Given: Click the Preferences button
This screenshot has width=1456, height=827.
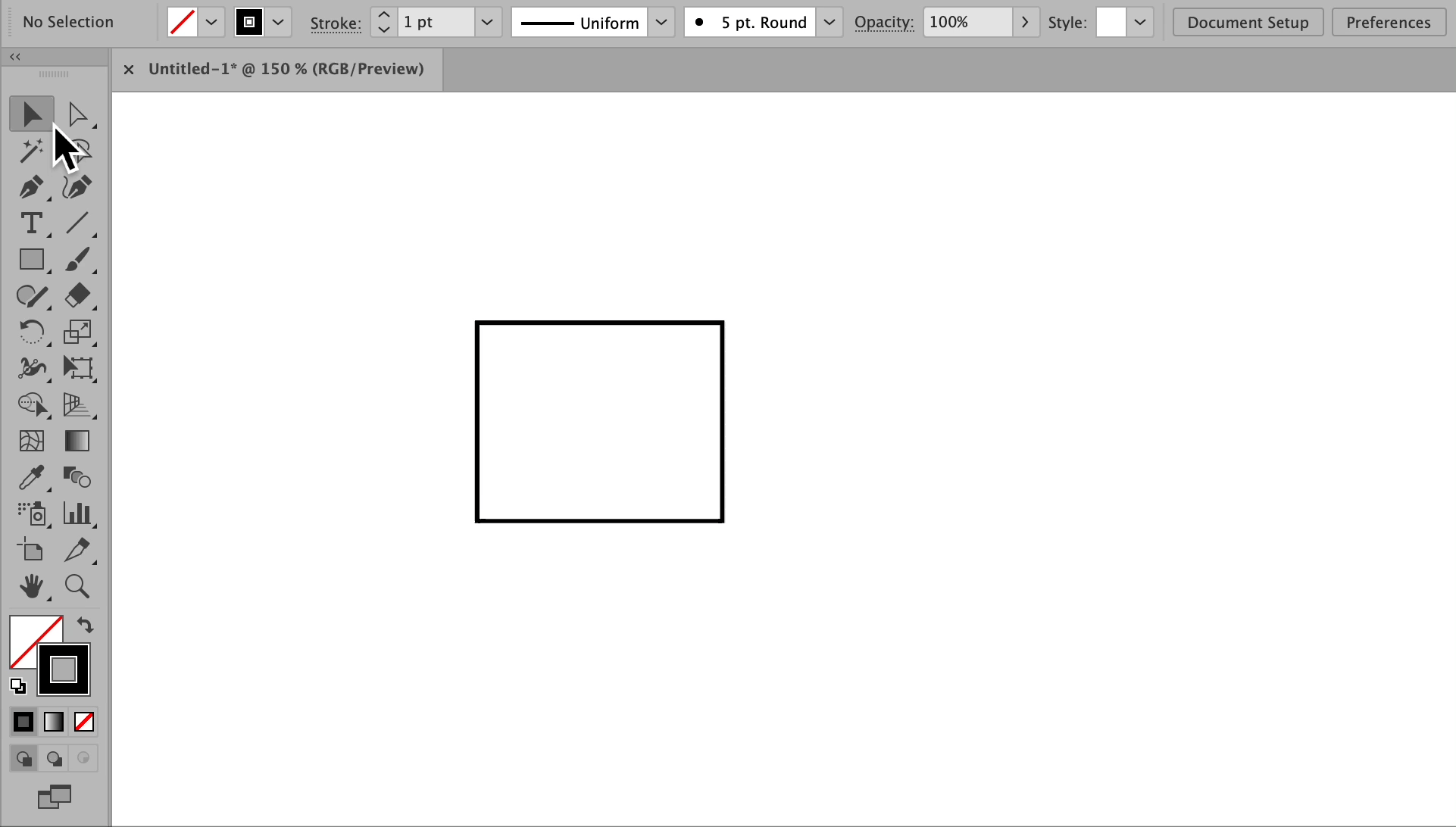Looking at the screenshot, I should 1388,23.
